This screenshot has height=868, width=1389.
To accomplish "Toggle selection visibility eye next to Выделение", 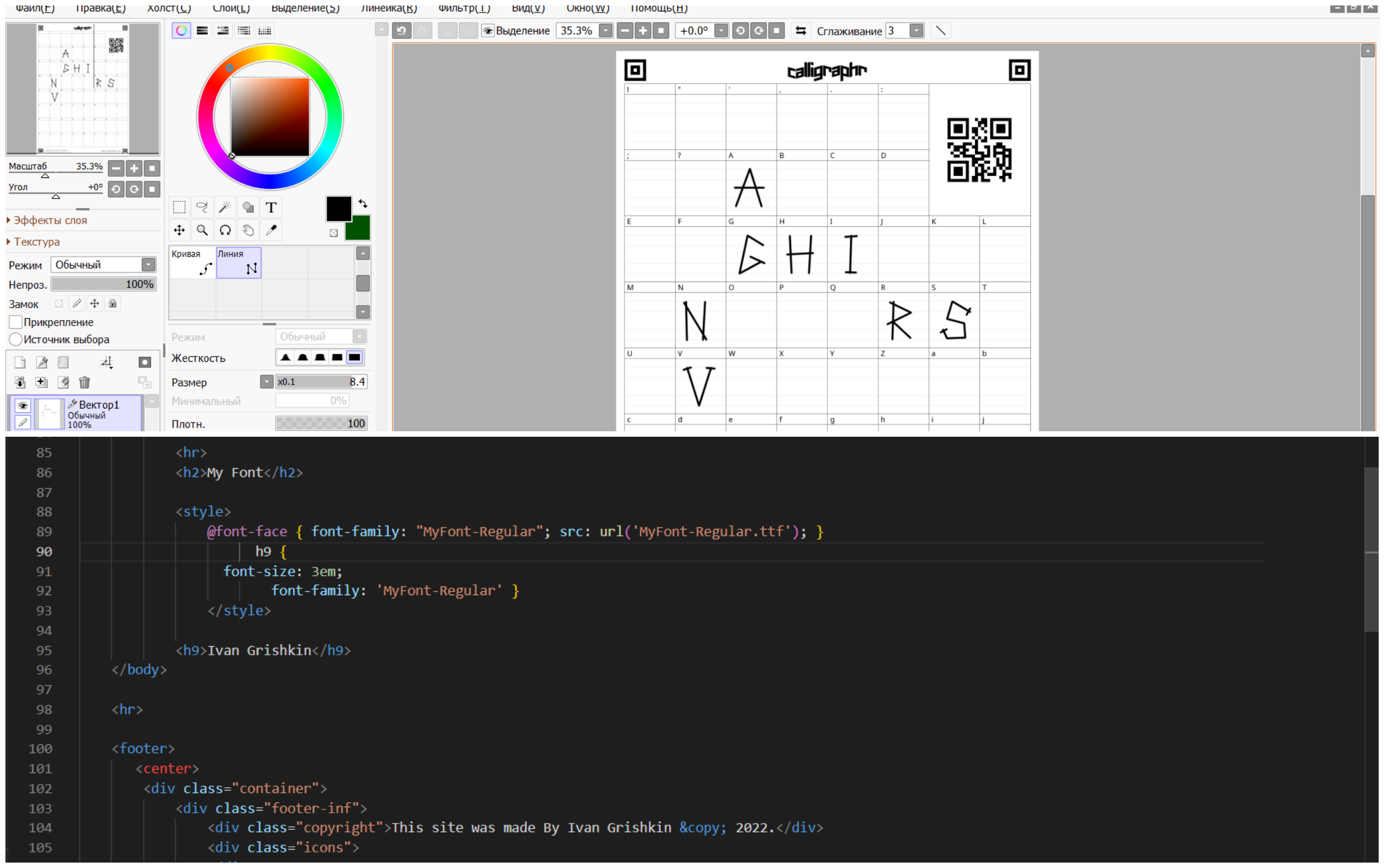I will pyautogui.click(x=488, y=31).
